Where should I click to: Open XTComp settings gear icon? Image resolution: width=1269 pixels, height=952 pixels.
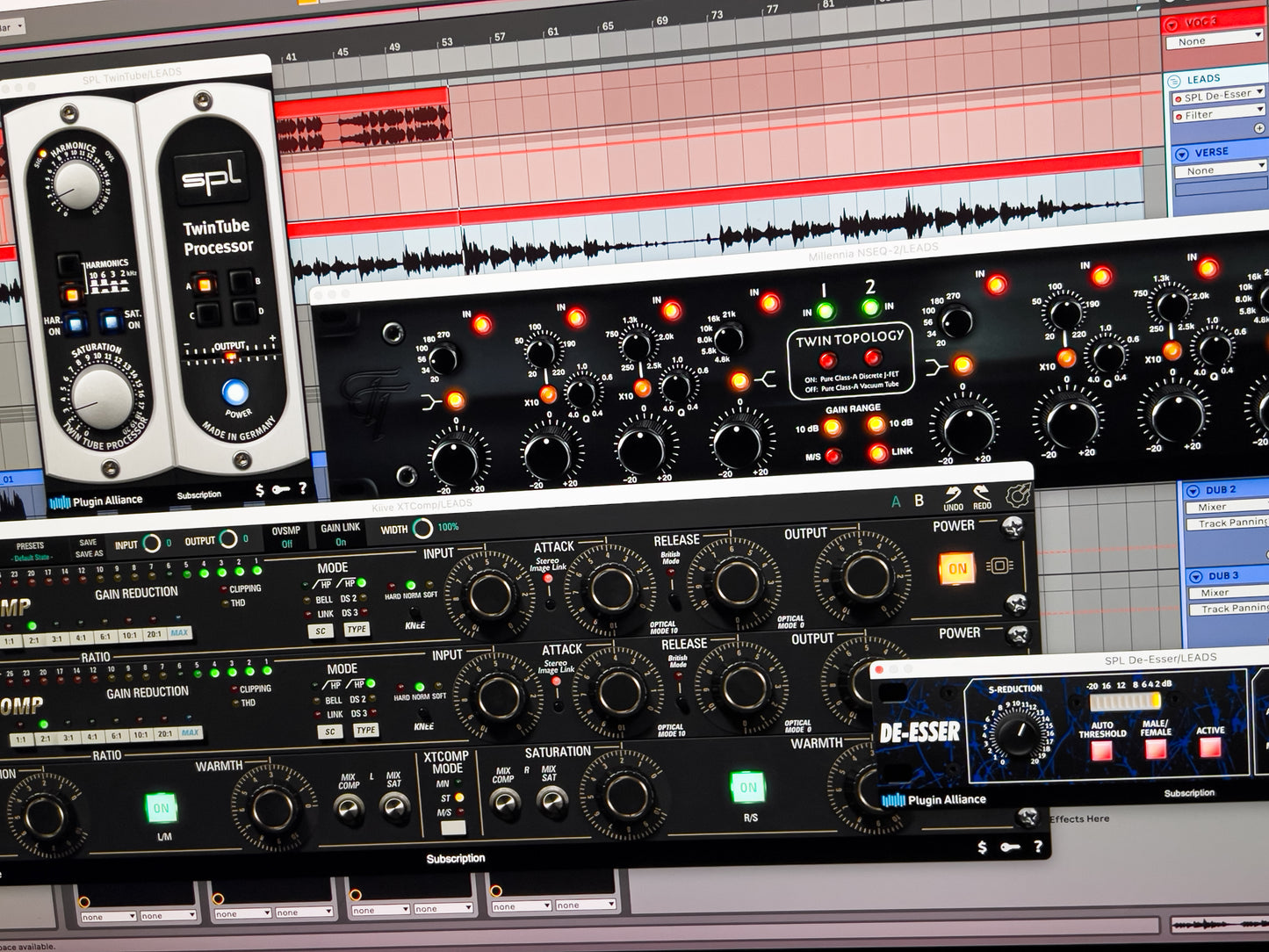(1018, 496)
